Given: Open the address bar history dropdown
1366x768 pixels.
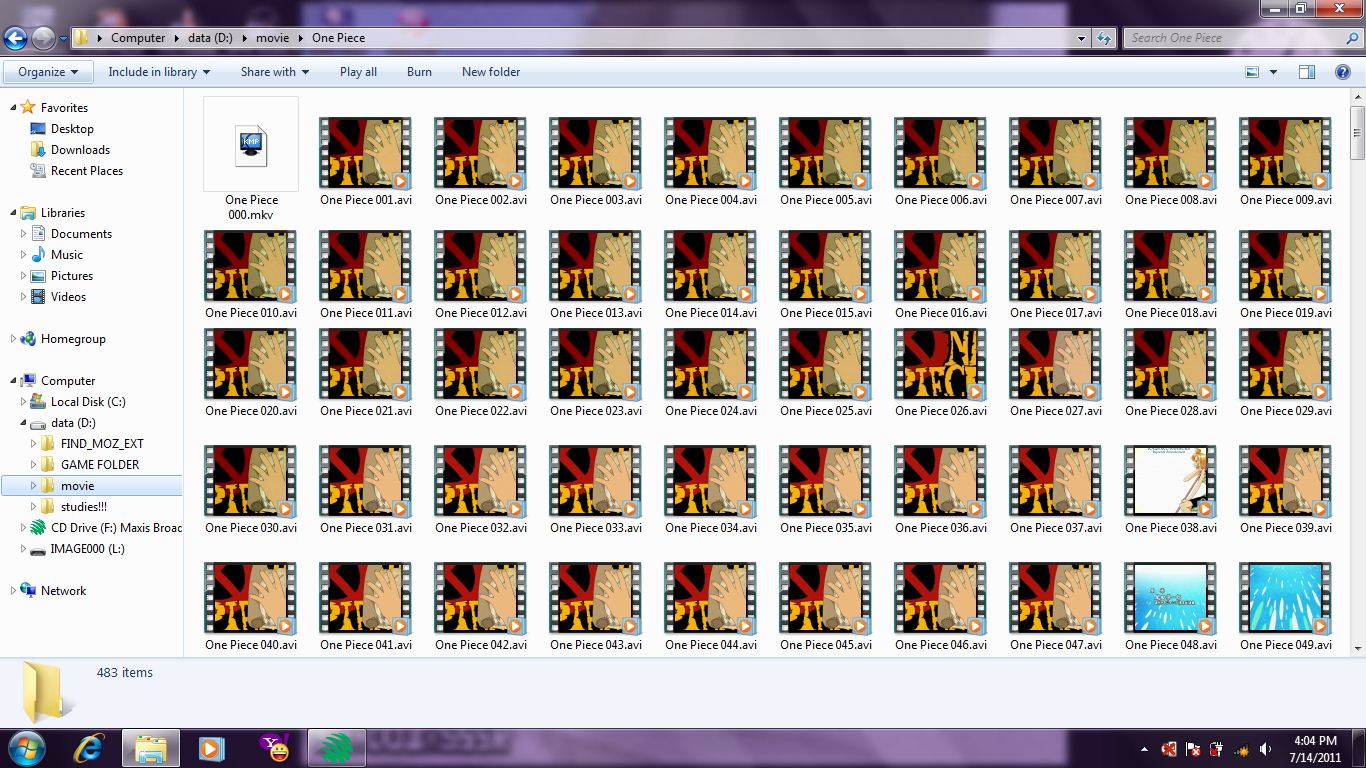Looking at the screenshot, I should click(1081, 38).
